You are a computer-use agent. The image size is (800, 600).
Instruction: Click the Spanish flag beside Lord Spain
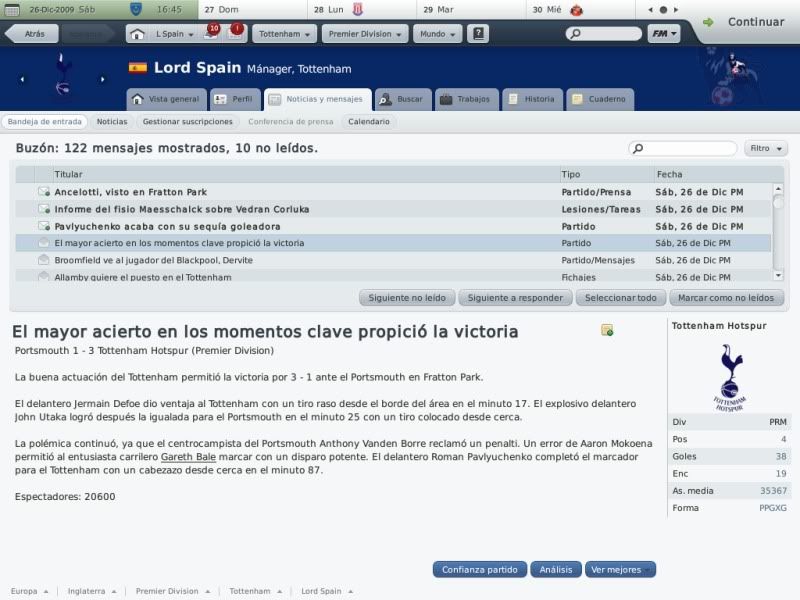(x=138, y=67)
